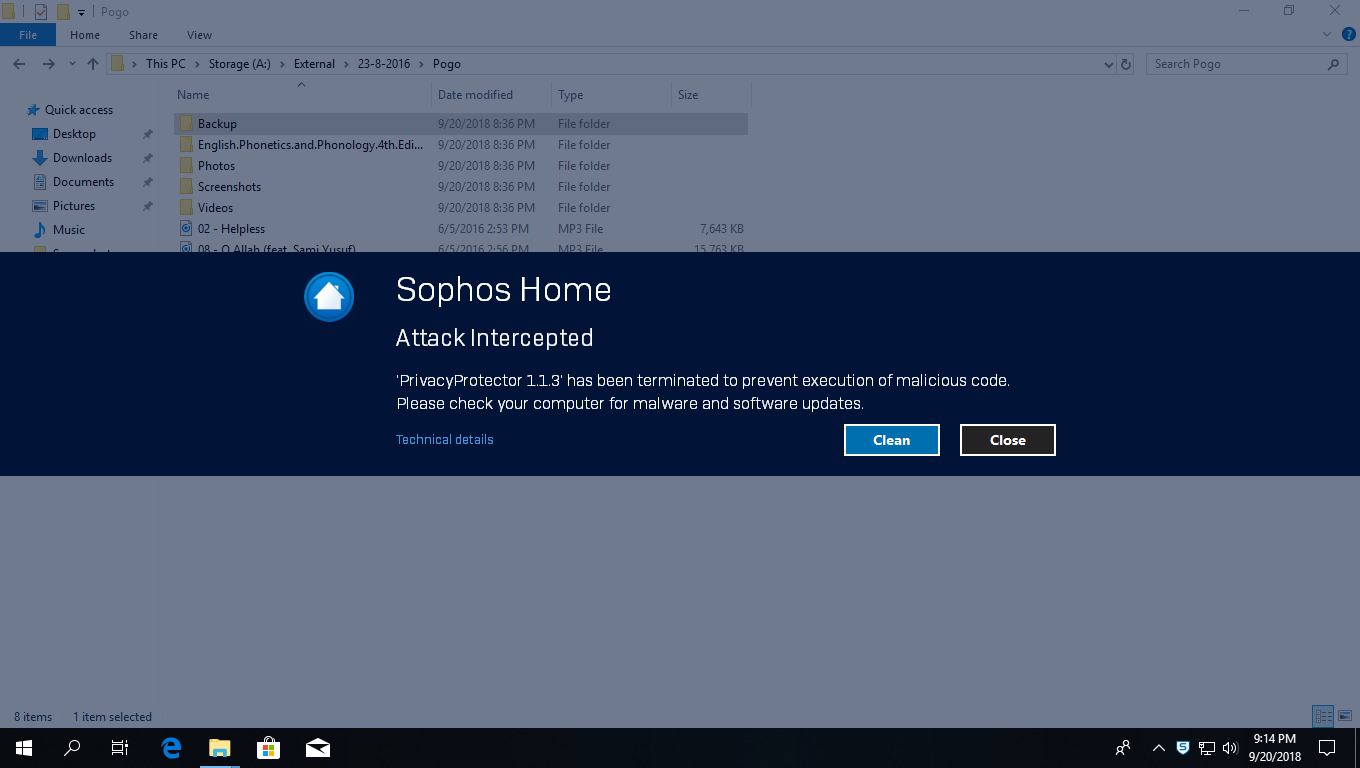The height and width of the screenshot is (768, 1360).
Task: Open the Share ribbon tab
Action: point(143,35)
